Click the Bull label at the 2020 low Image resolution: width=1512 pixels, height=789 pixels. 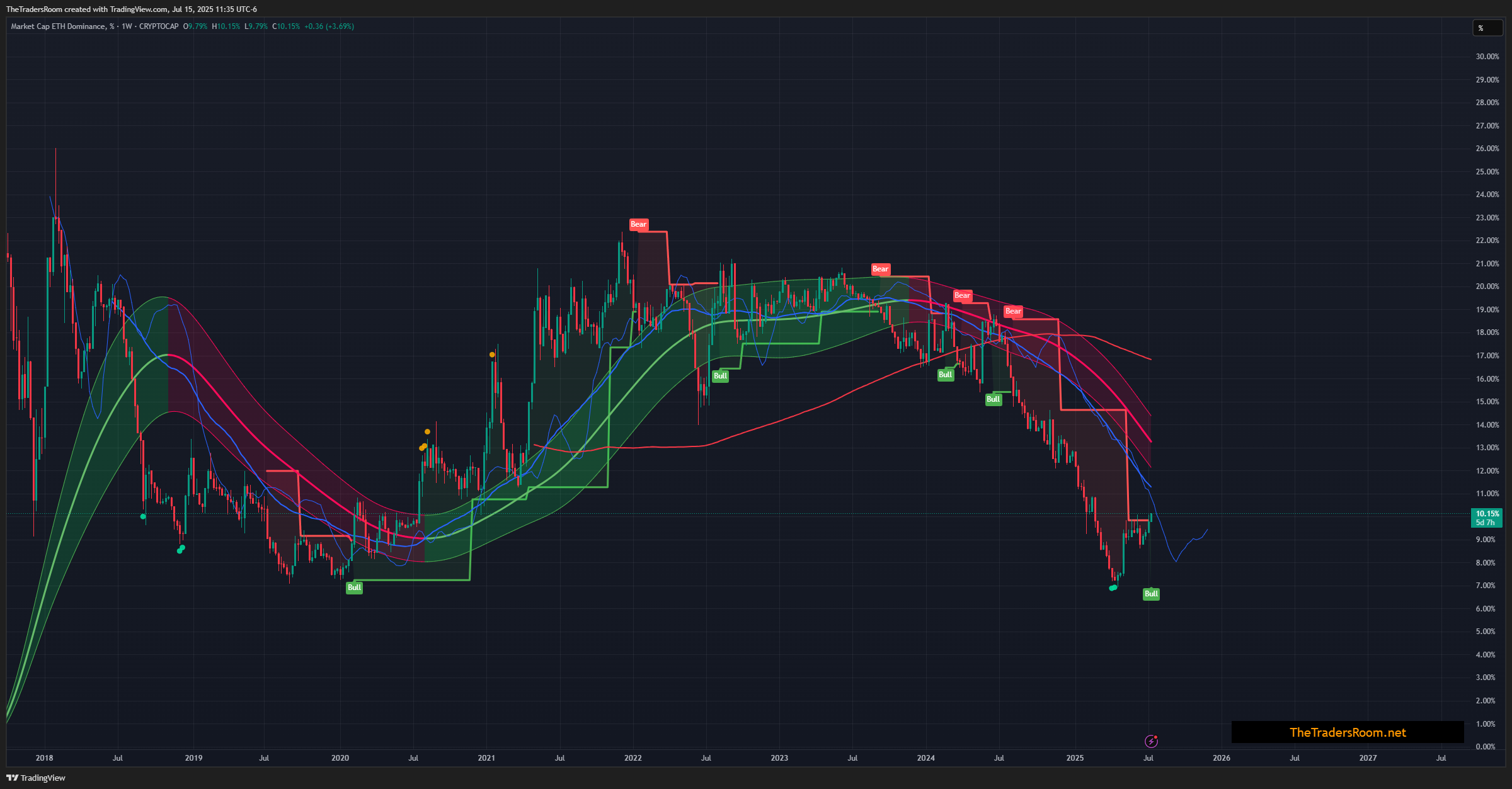(354, 587)
